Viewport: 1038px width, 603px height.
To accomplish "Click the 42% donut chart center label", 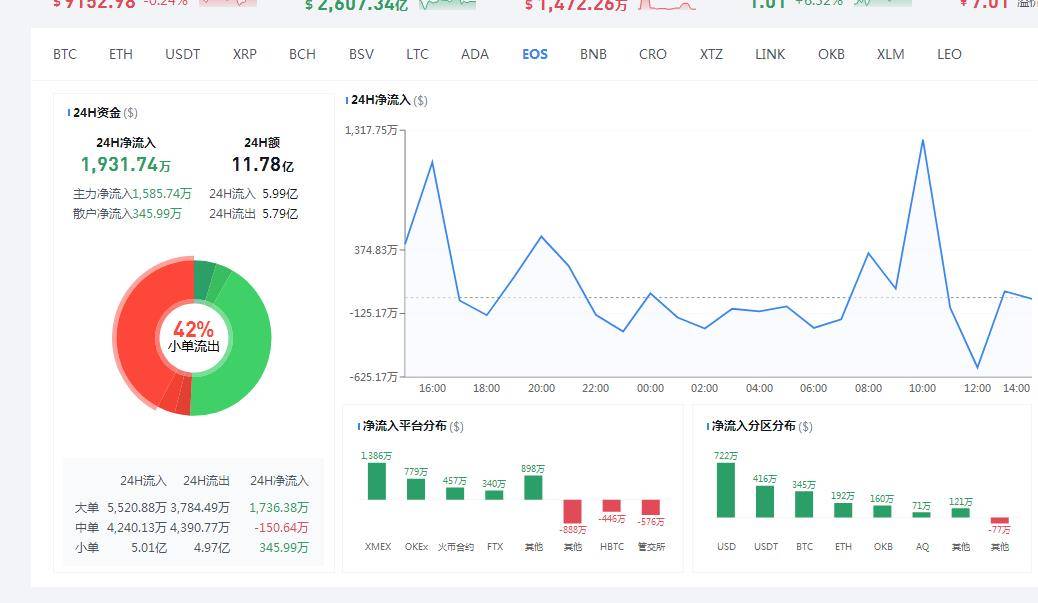I will click(193, 336).
